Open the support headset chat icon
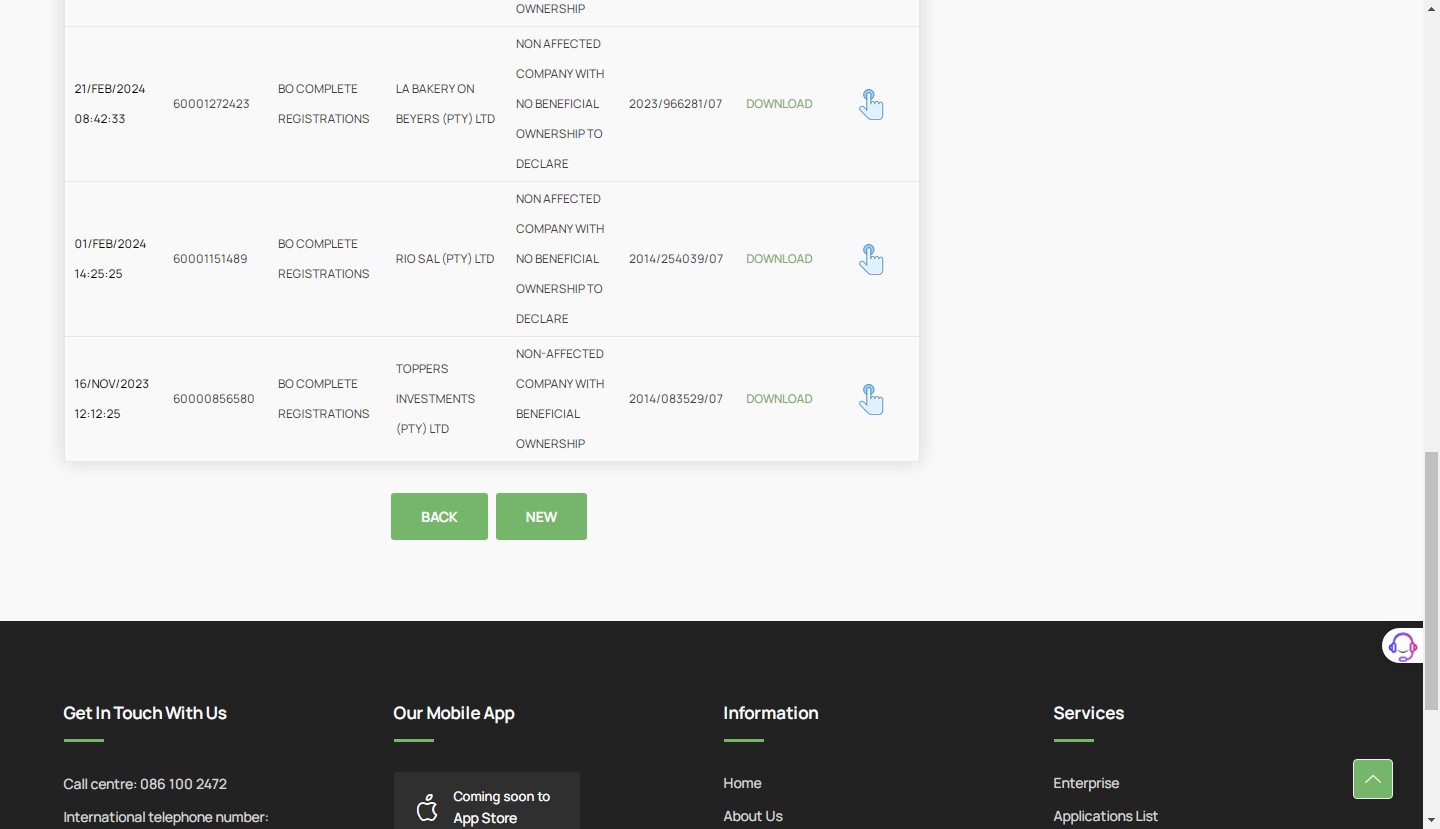 point(1402,646)
